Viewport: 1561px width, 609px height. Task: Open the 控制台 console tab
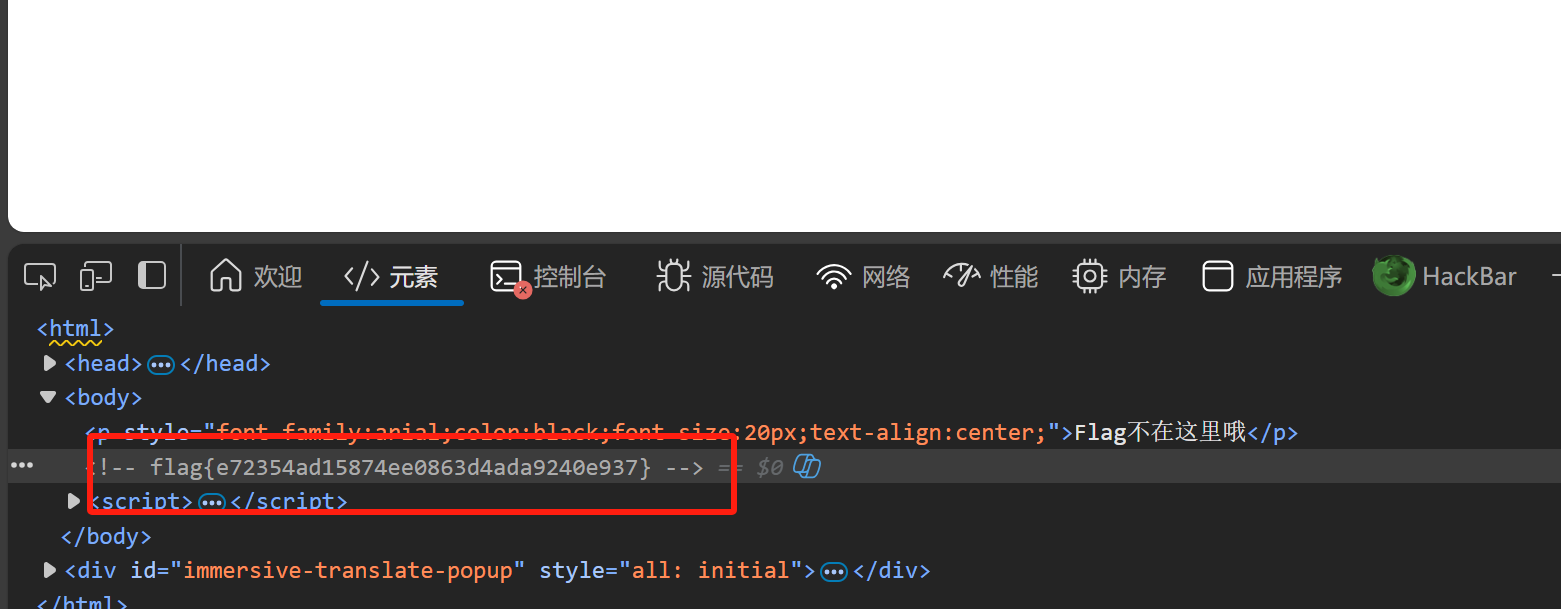[x=549, y=276]
